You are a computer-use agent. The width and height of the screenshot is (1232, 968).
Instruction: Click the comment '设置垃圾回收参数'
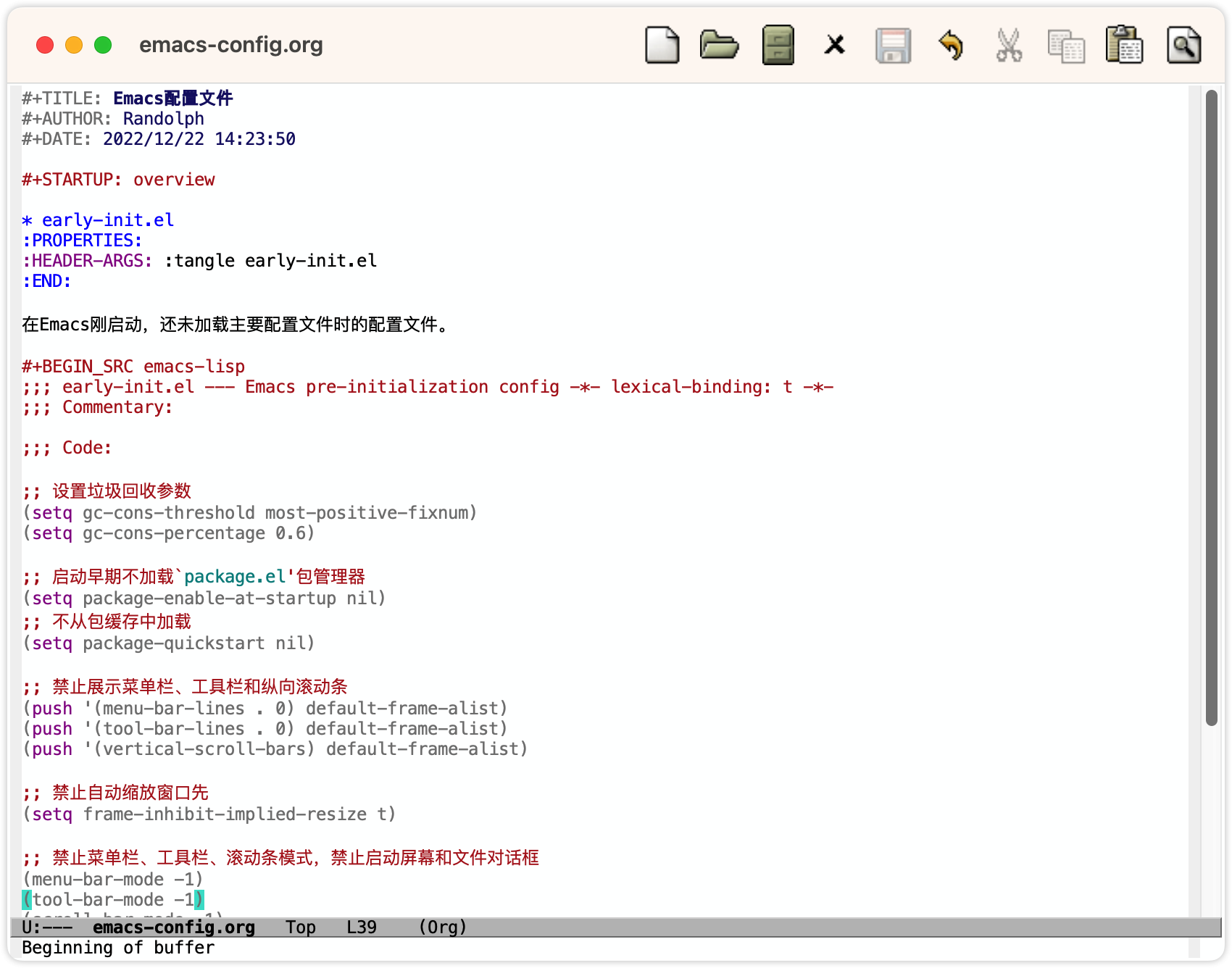pos(122,491)
